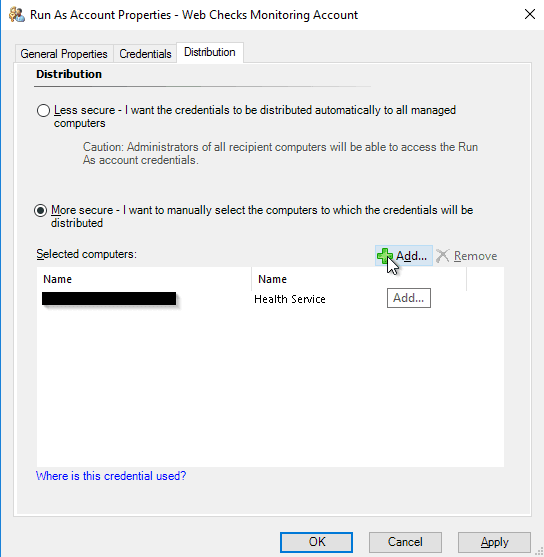Open the Credentials tab
This screenshot has width=544, height=557.
point(145,54)
